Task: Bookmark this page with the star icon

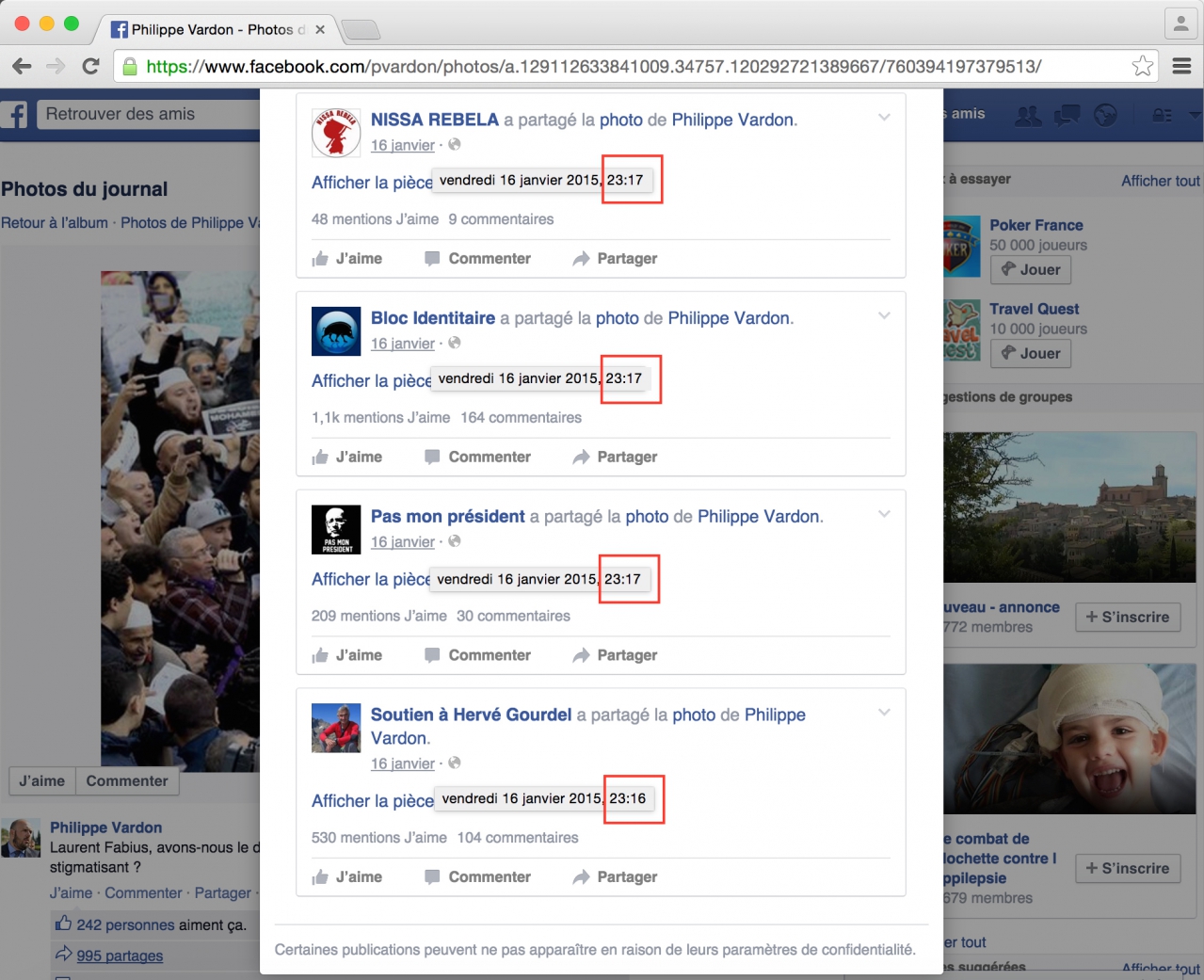Action: point(1142,66)
